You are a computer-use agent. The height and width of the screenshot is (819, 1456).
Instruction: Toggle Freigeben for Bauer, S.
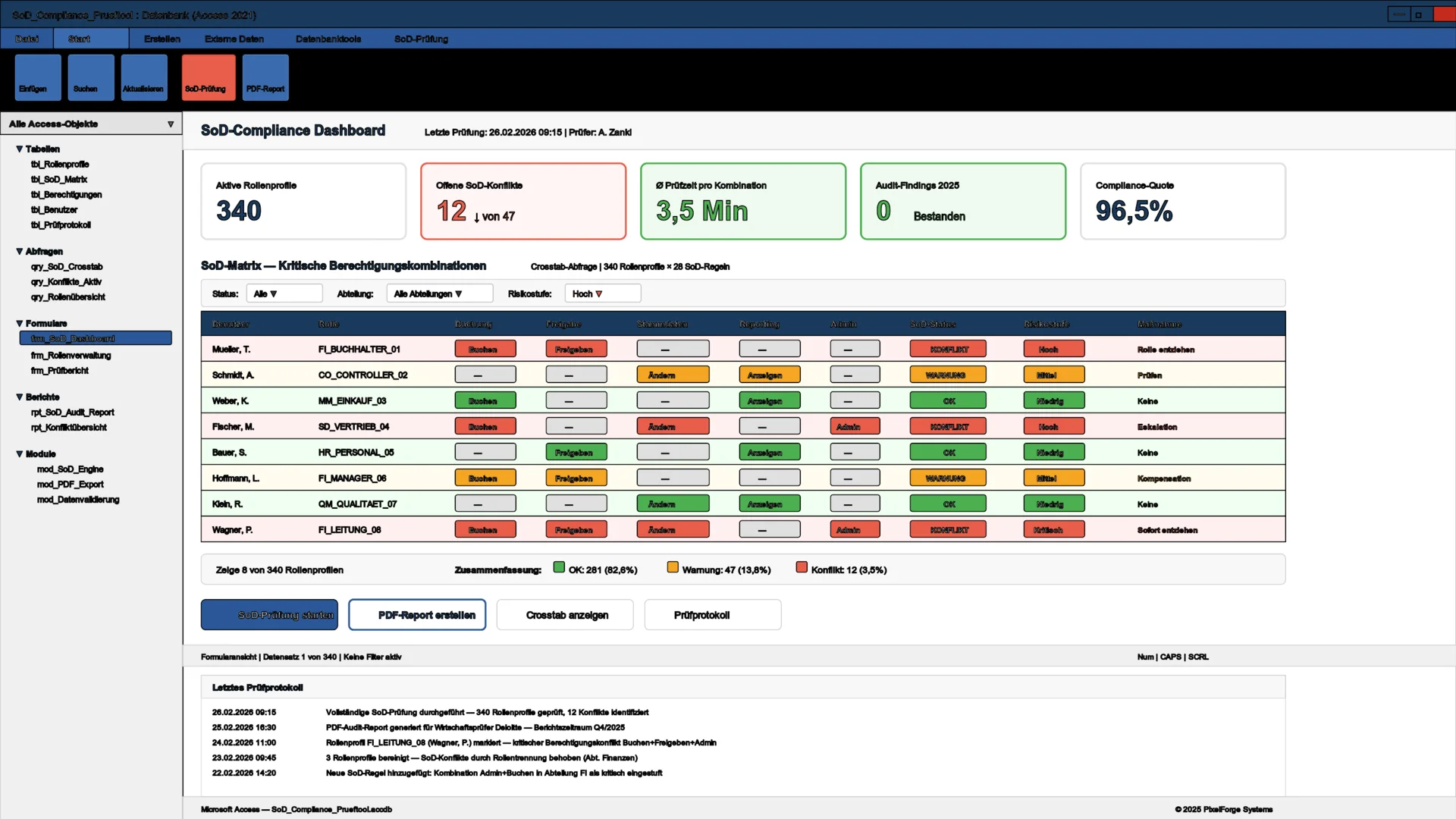(576, 451)
